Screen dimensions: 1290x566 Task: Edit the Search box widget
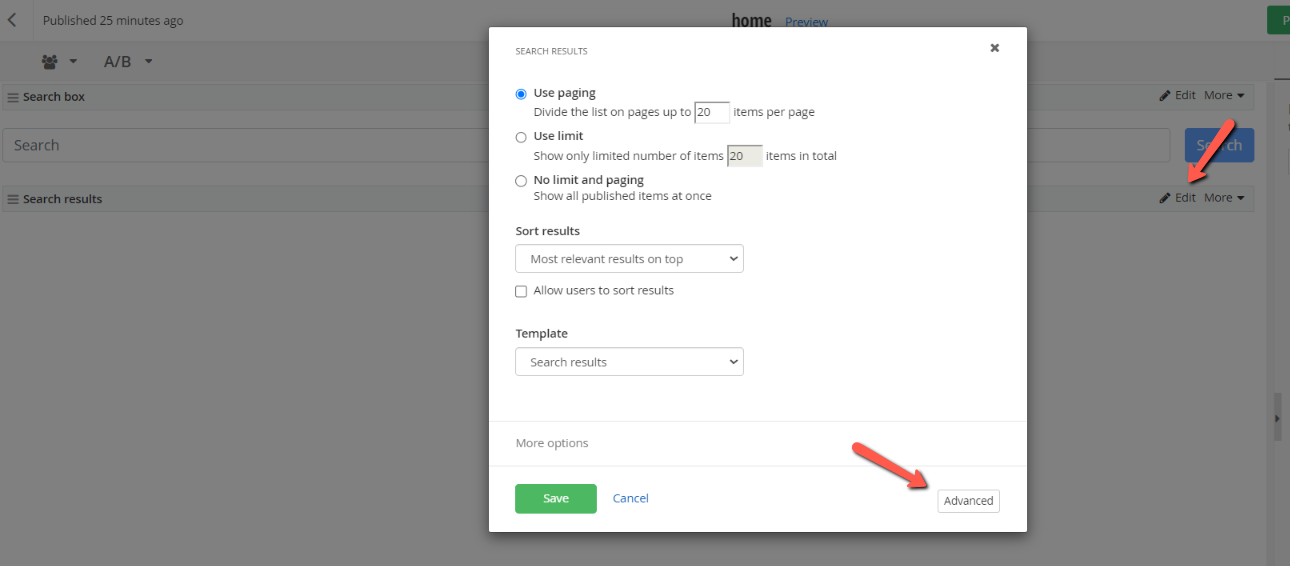[1178, 96]
